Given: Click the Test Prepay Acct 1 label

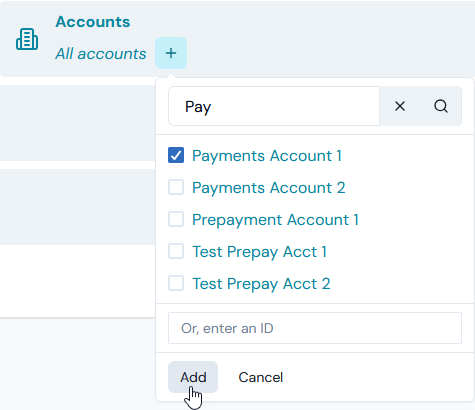Looking at the screenshot, I should tap(259, 252).
